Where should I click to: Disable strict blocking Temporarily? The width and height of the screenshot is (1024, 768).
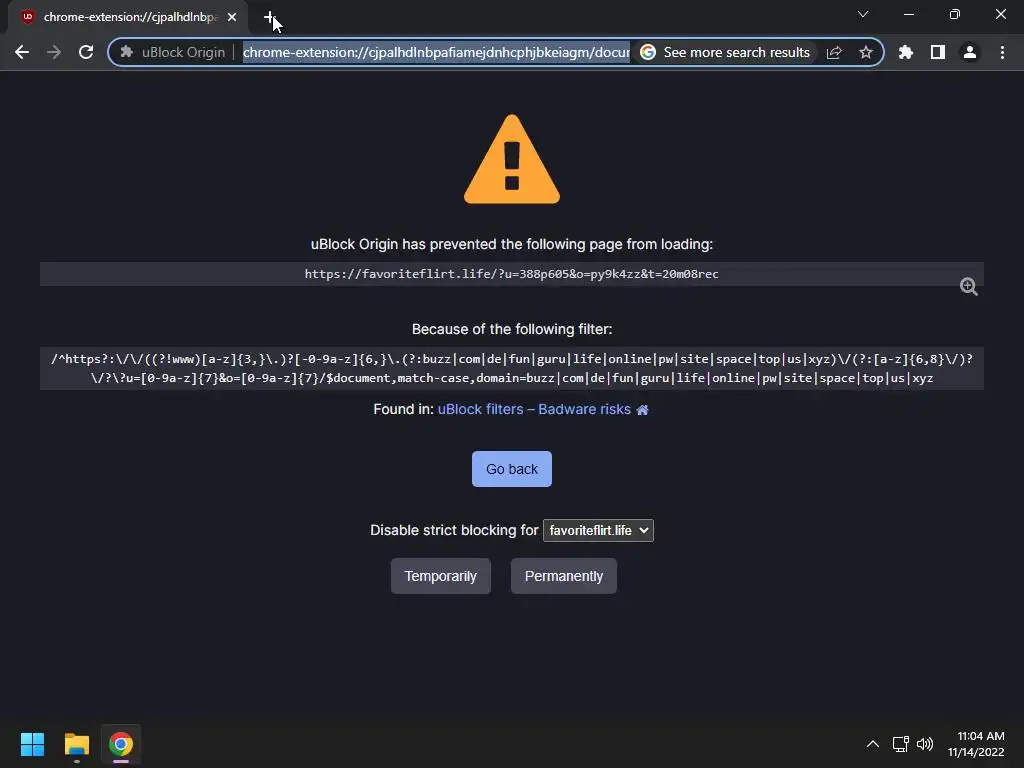[441, 576]
